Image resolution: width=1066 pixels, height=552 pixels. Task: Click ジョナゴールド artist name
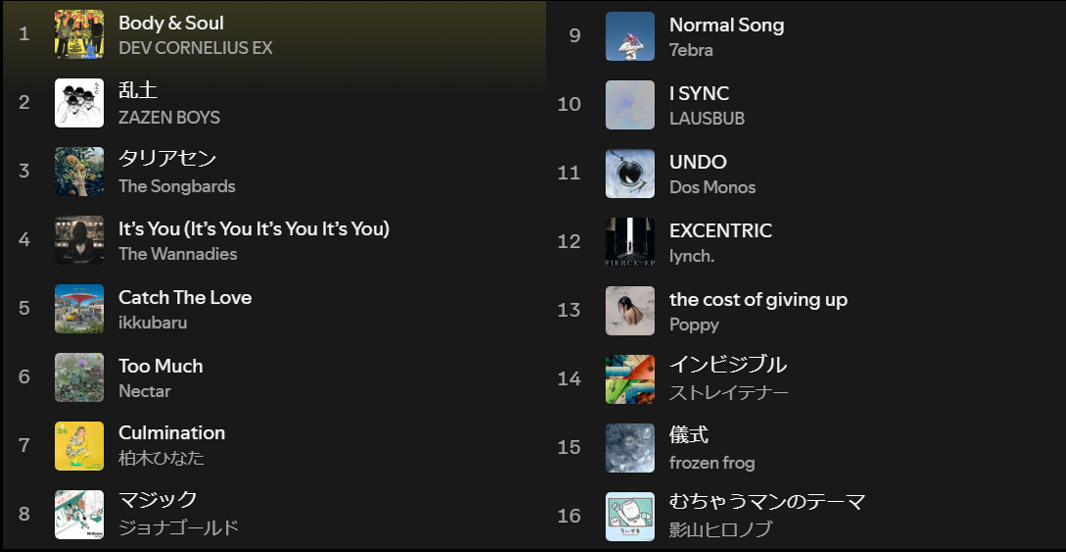179,527
